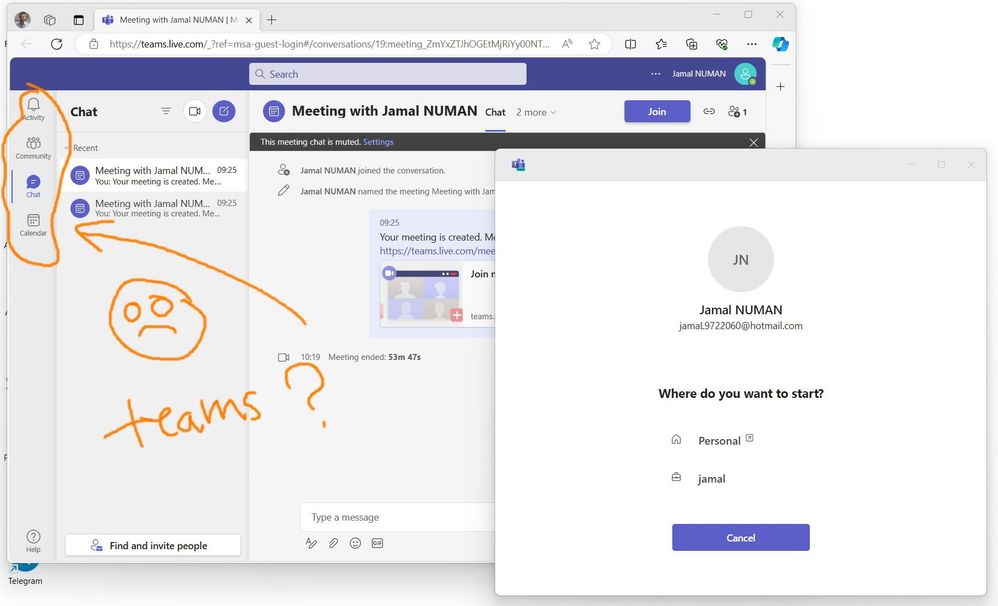998x606 pixels.
Task: Cancel the Where do you want to start dialog
Action: coord(741,537)
